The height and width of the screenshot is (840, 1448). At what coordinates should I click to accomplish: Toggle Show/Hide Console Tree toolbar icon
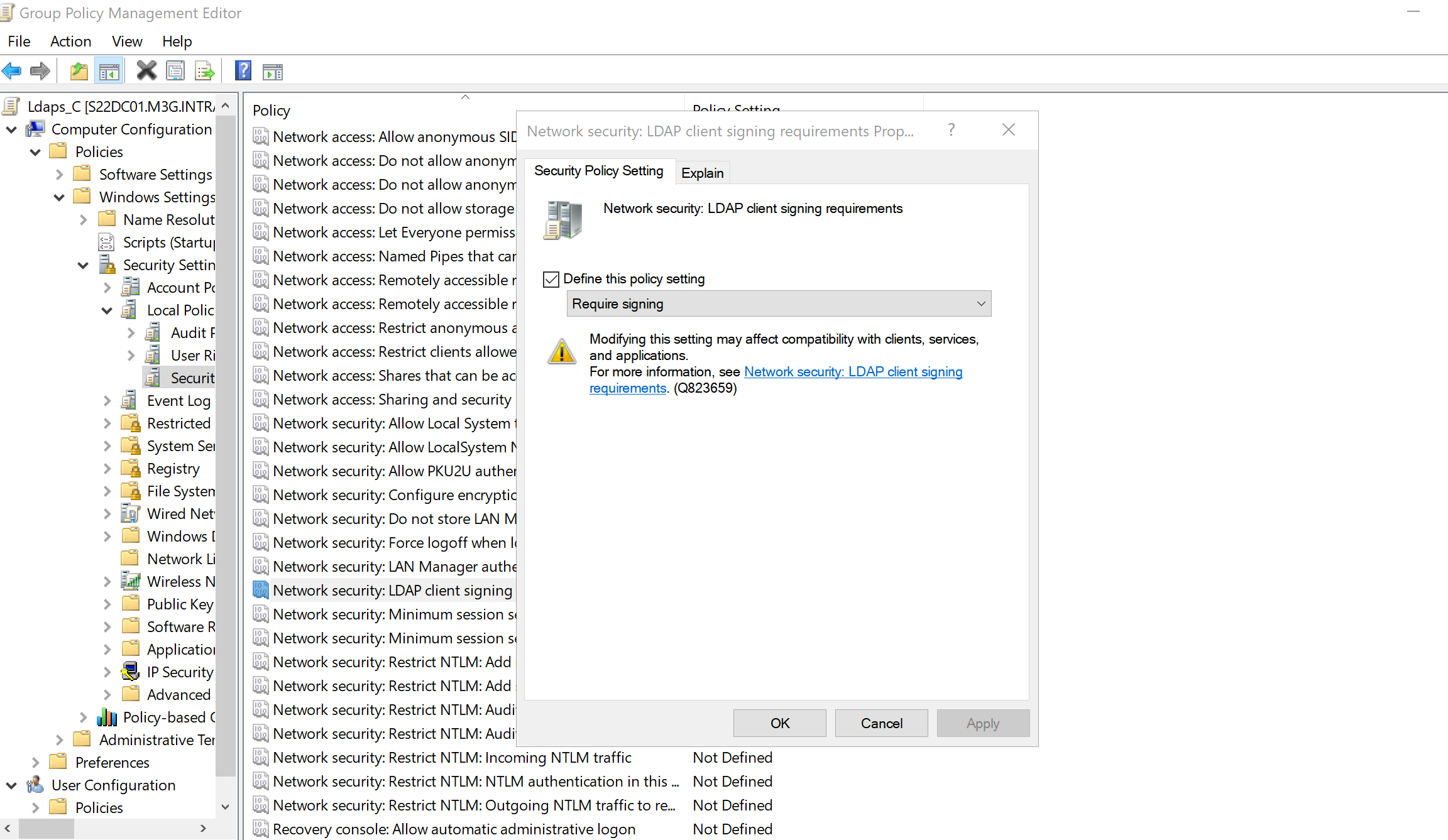pos(109,71)
